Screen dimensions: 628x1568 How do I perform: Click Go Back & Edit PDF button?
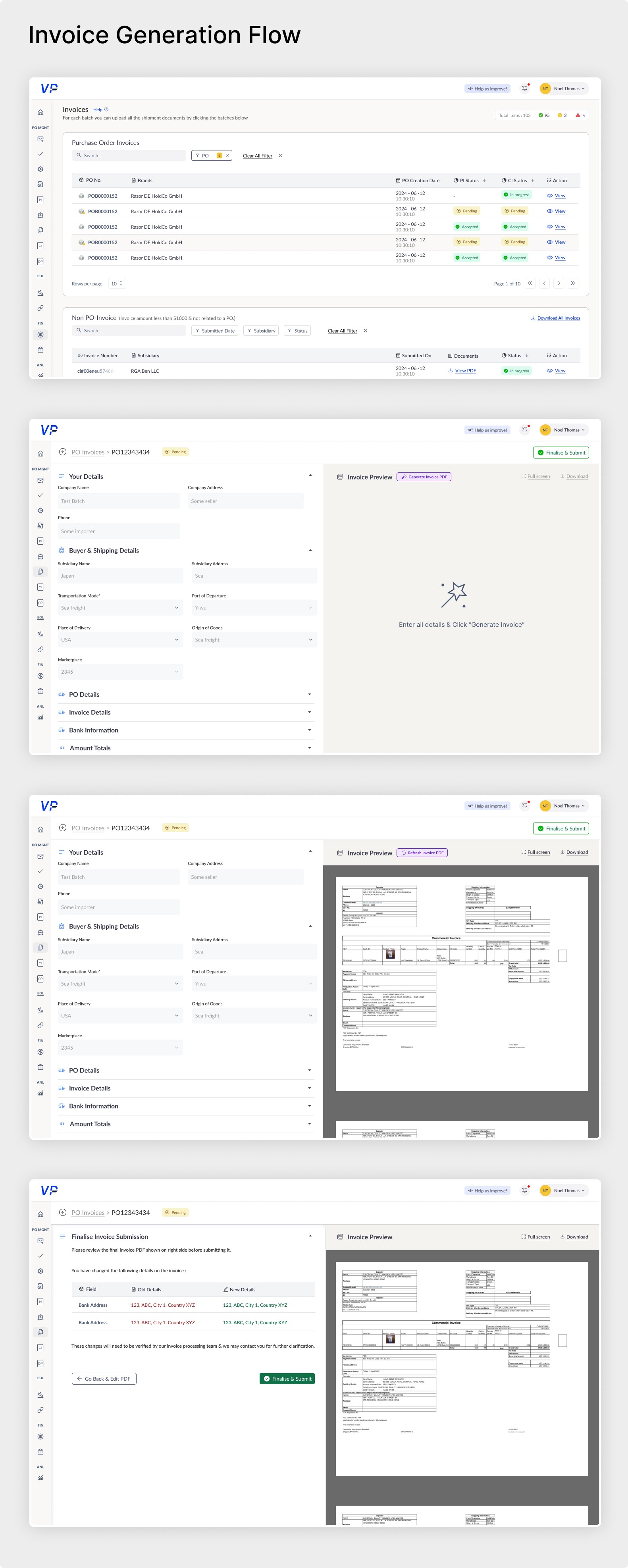point(104,1379)
